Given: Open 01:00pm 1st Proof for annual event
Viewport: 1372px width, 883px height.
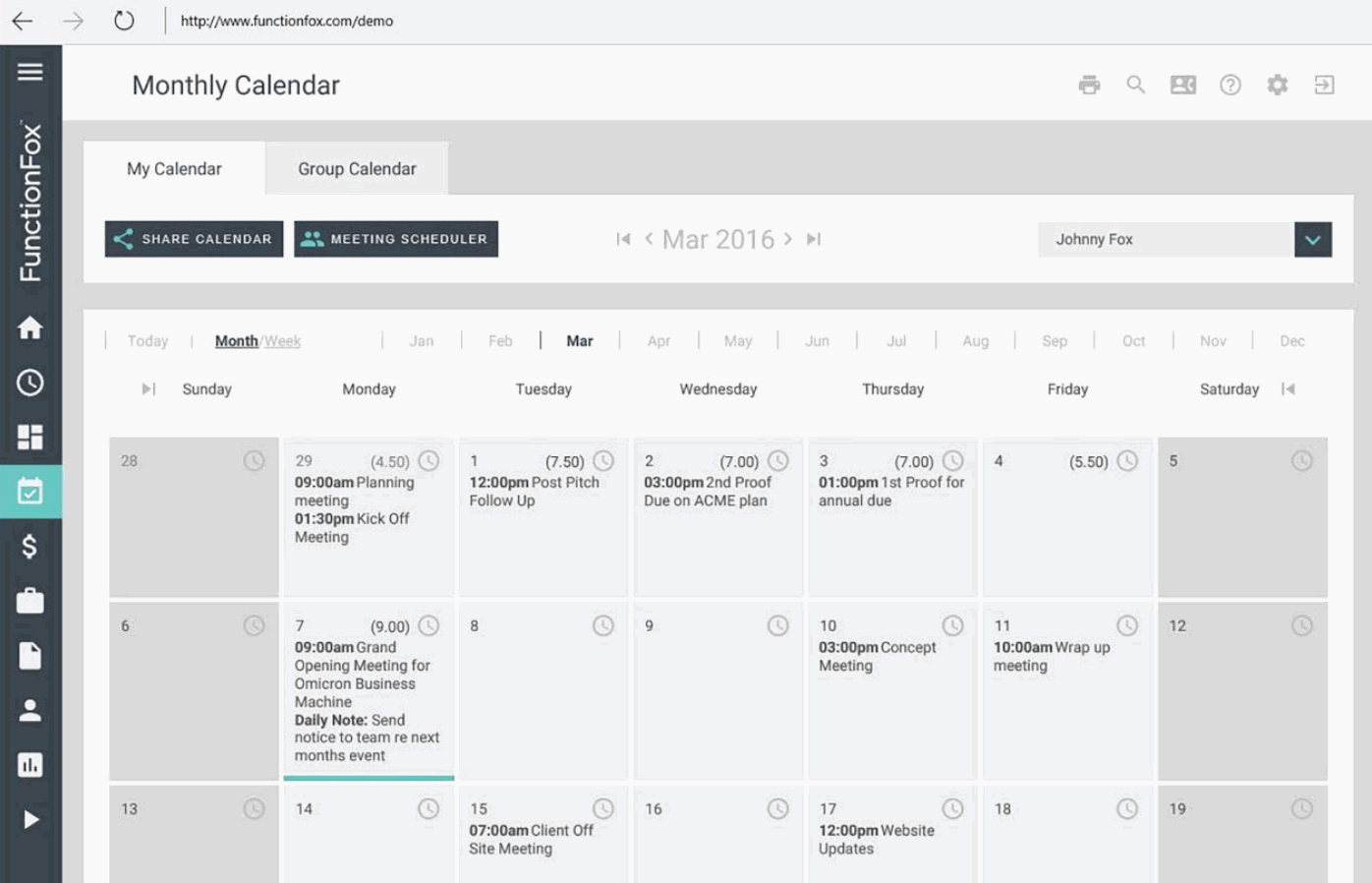Looking at the screenshot, I should (891, 492).
